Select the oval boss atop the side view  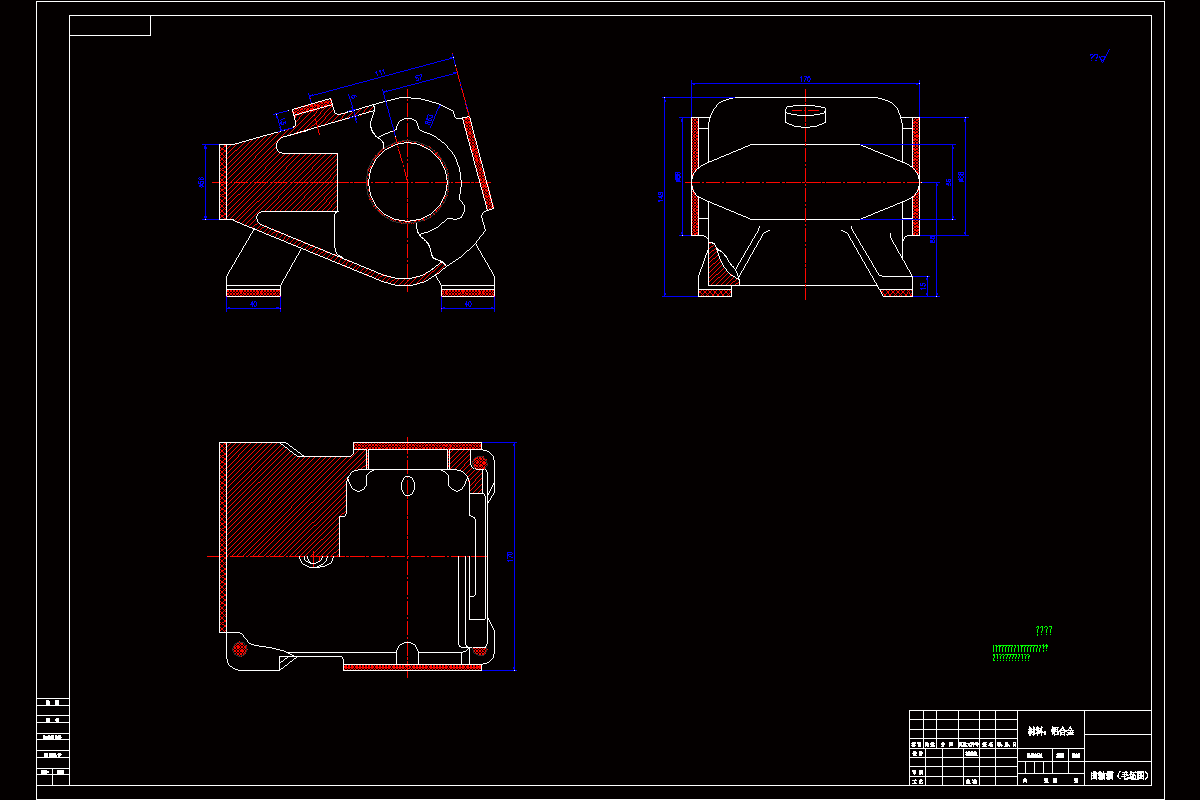807,114
